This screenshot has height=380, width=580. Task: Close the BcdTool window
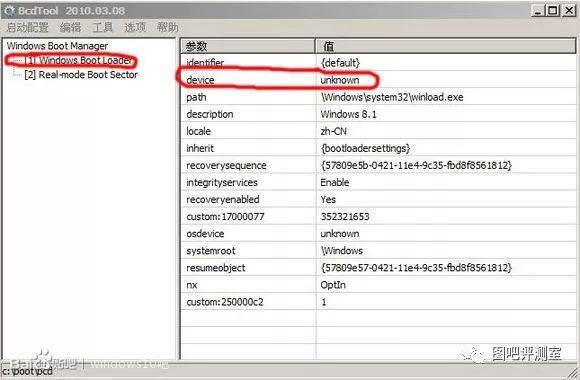coord(569,11)
